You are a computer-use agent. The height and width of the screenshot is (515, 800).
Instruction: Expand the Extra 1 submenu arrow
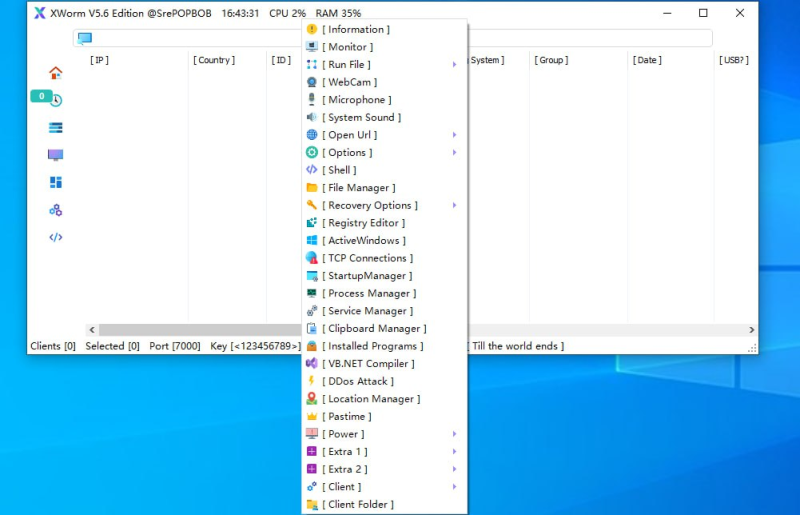click(x=454, y=452)
